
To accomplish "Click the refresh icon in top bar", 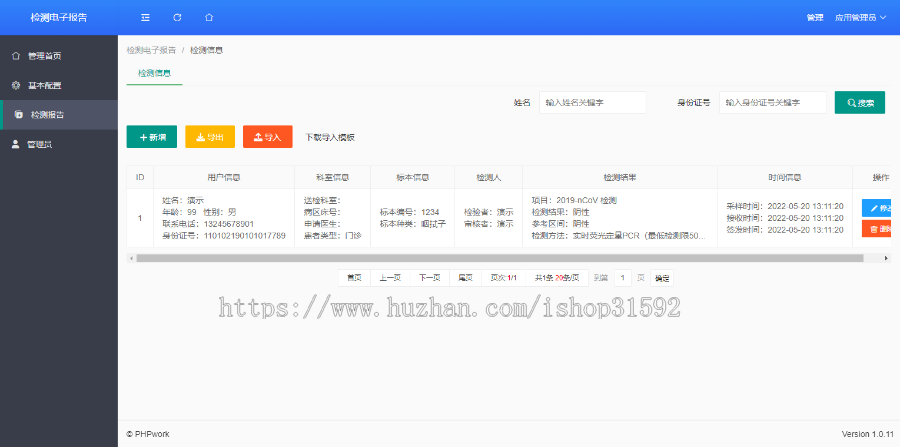I will (177, 18).
